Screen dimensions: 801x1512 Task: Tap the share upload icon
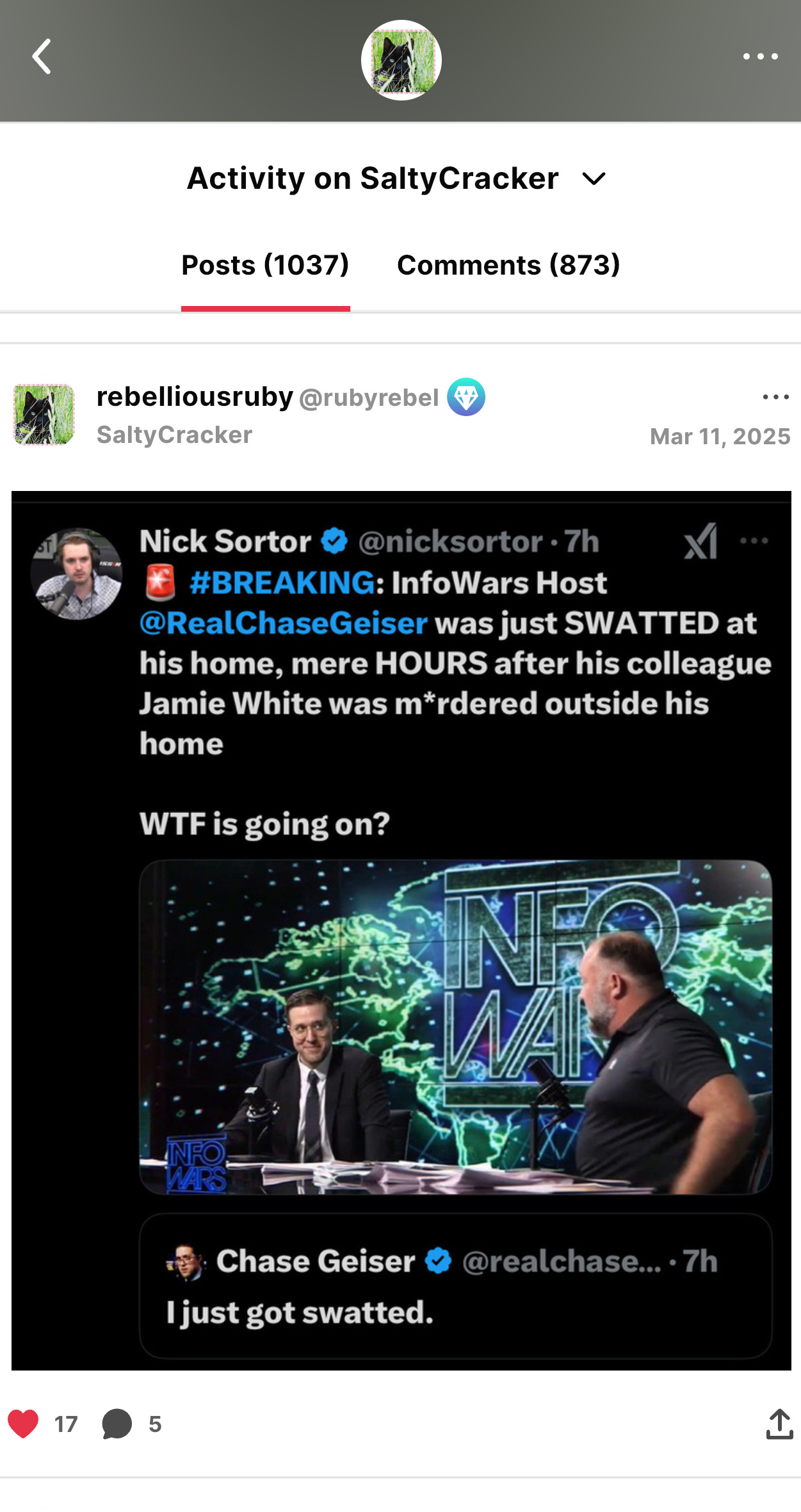click(x=779, y=1424)
